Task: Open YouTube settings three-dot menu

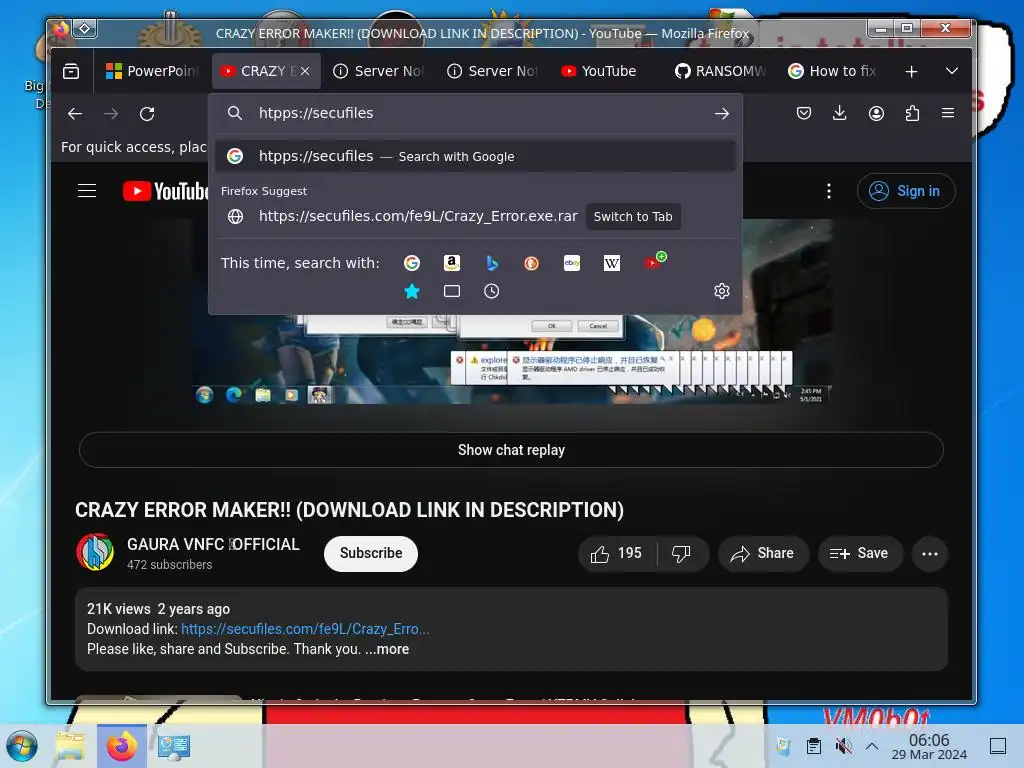Action: (x=829, y=191)
